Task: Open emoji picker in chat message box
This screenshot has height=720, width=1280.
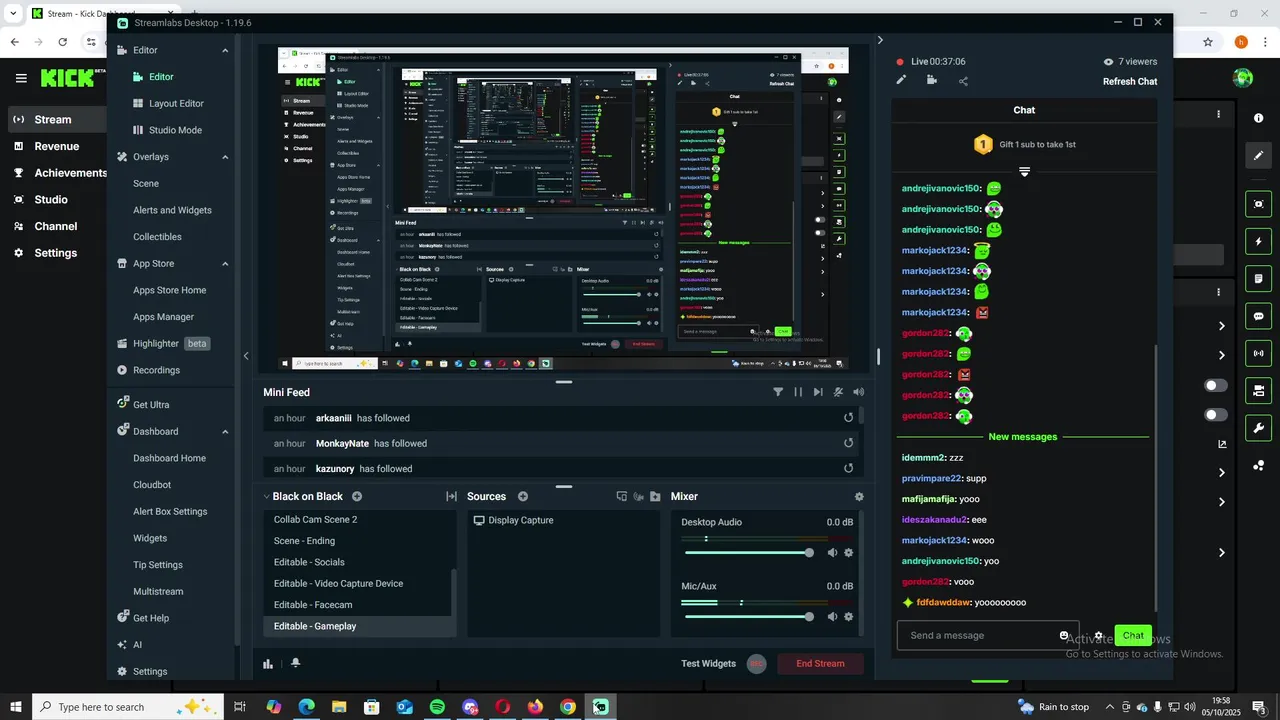Action: click(x=1064, y=635)
